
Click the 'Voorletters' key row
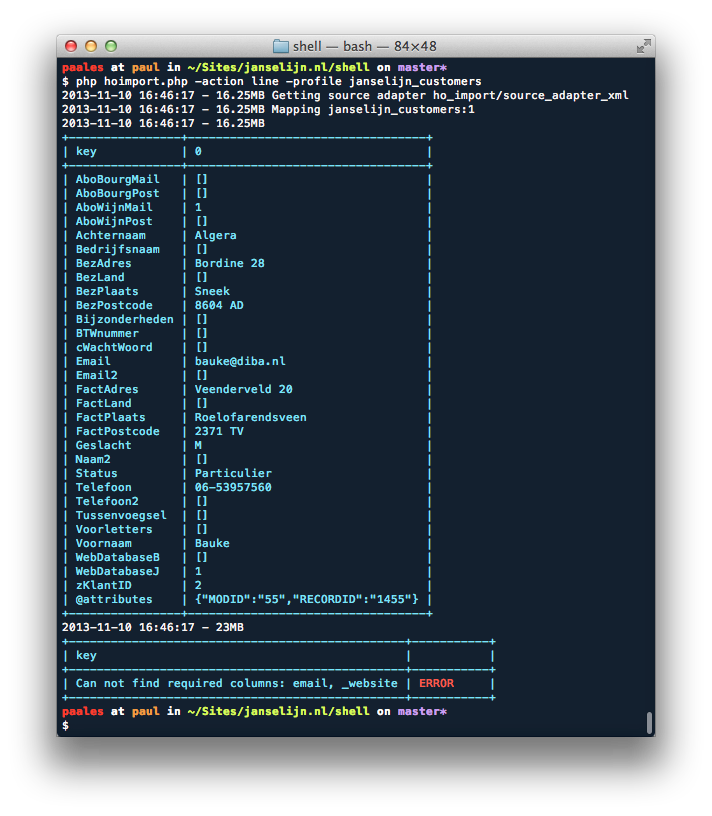pyautogui.click(x=247, y=530)
